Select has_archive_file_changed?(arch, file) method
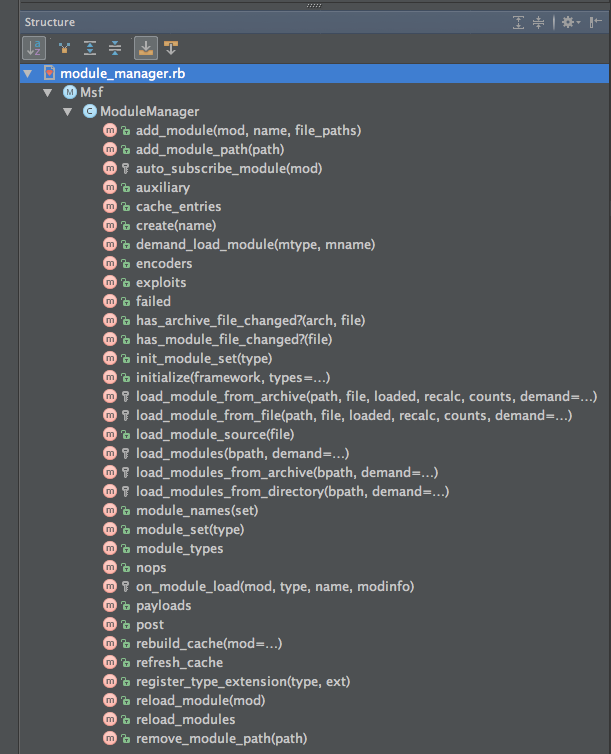This screenshot has width=611, height=754. [250, 320]
